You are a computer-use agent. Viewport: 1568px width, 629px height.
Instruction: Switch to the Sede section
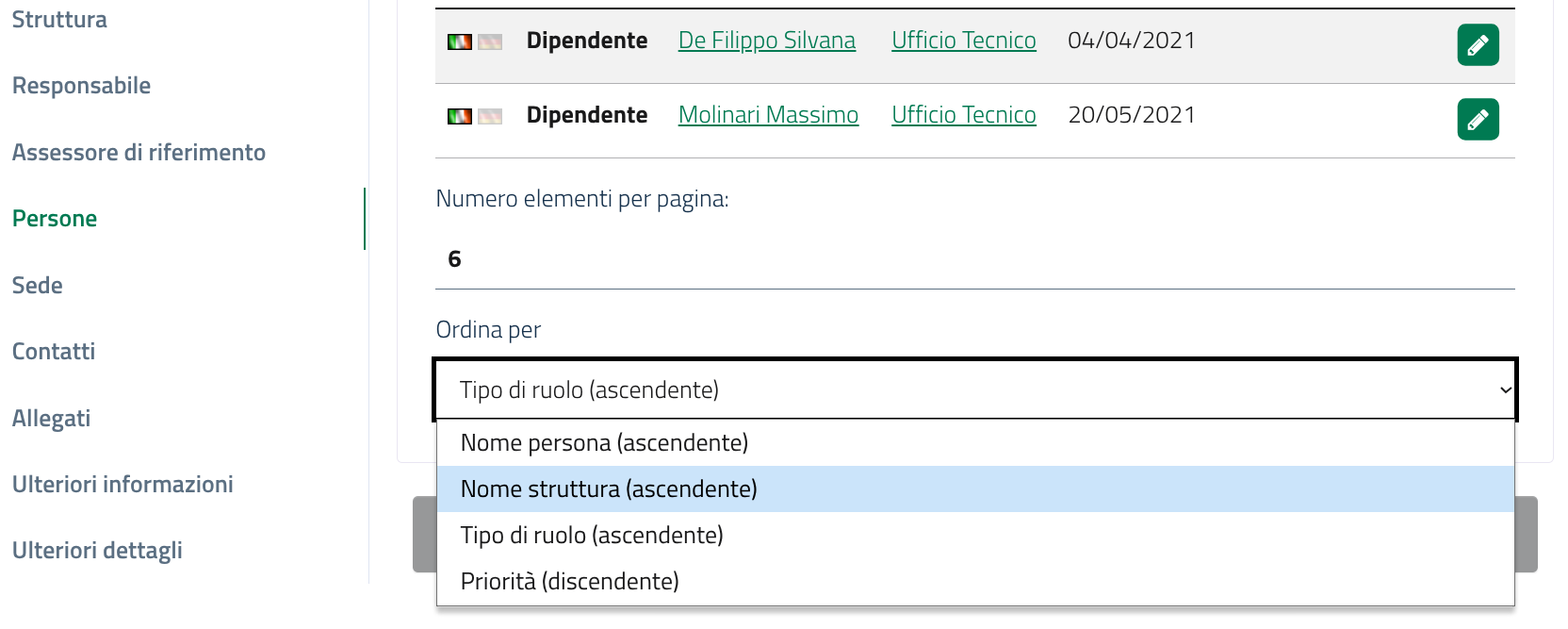pyautogui.click(x=38, y=286)
